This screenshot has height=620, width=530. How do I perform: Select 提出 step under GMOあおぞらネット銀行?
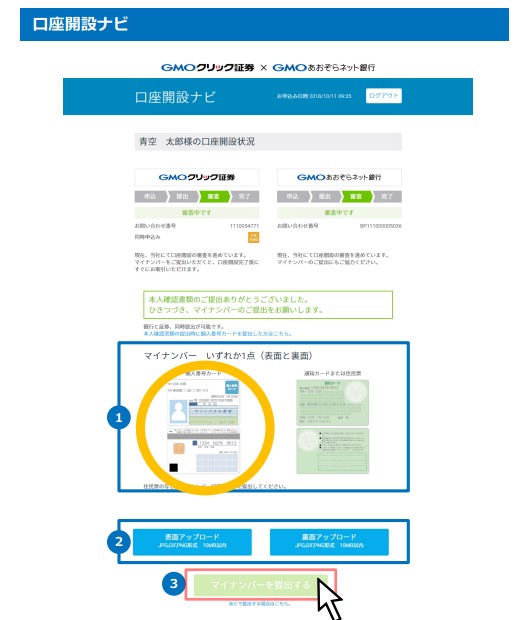click(325, 197)
